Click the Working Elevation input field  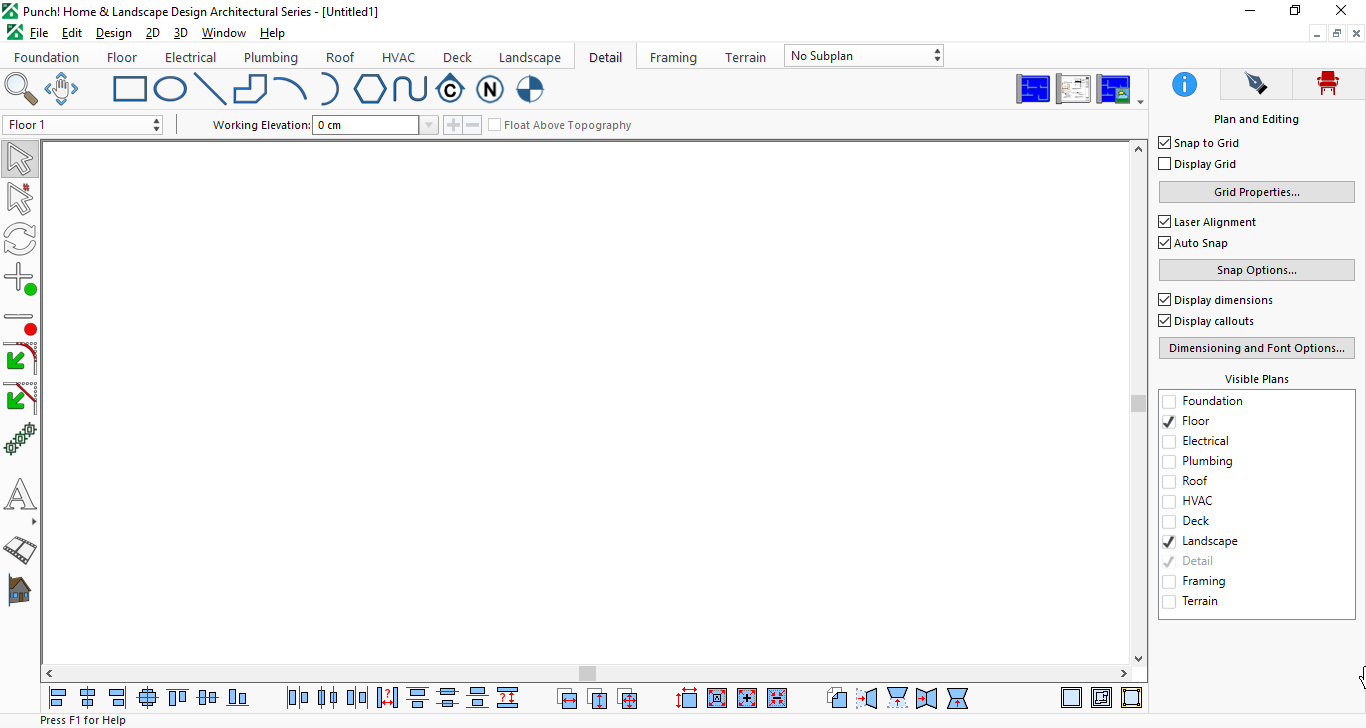tap(365, 125)
